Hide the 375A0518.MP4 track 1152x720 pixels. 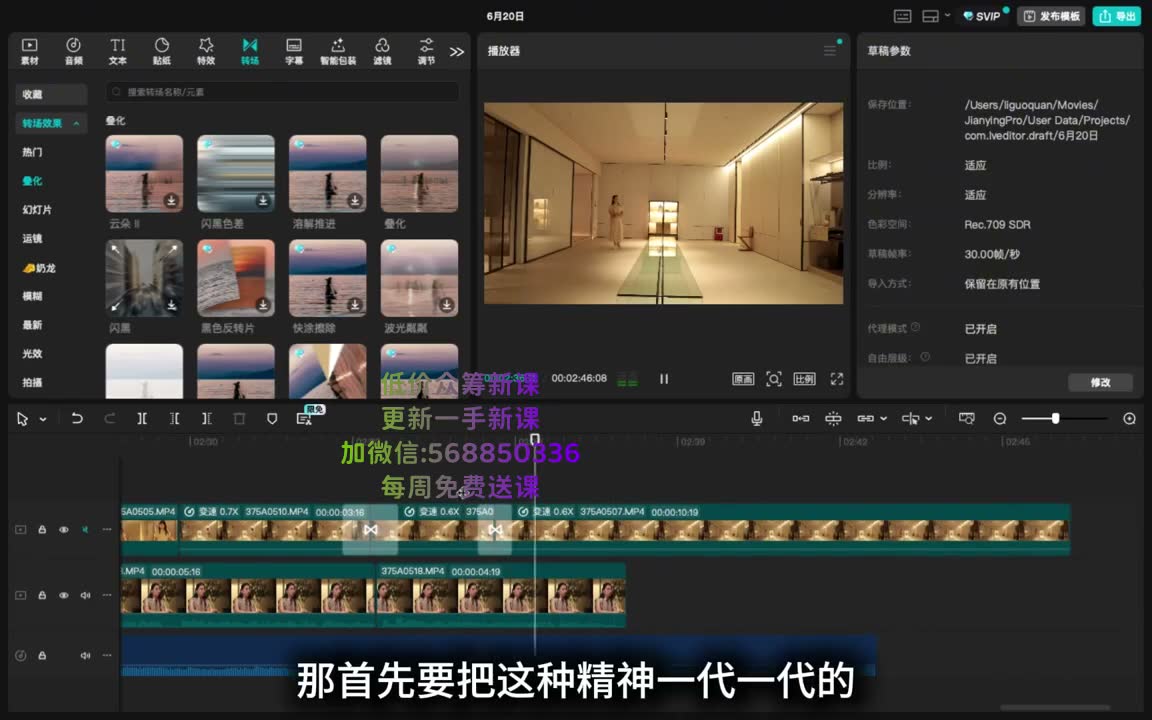point(64,595)
